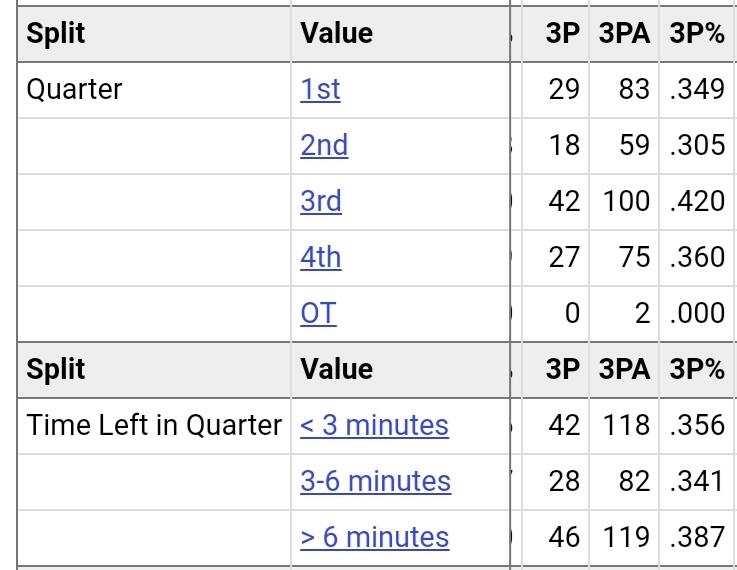Click the Split header above the Quarter label
Viewport: 737px width, 570px height.
tap(56, 33)
